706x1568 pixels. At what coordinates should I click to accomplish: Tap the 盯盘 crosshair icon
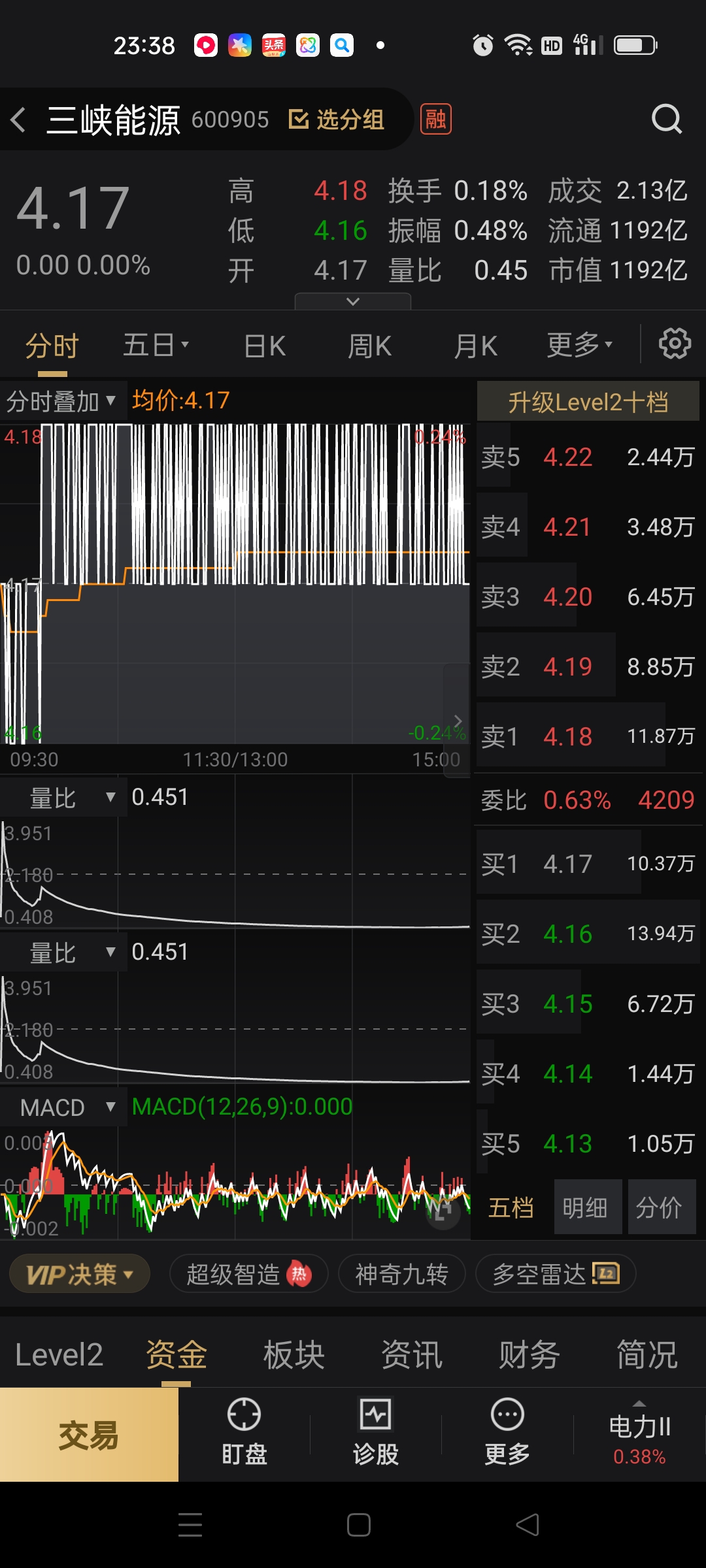click(x=244, y=1414)
